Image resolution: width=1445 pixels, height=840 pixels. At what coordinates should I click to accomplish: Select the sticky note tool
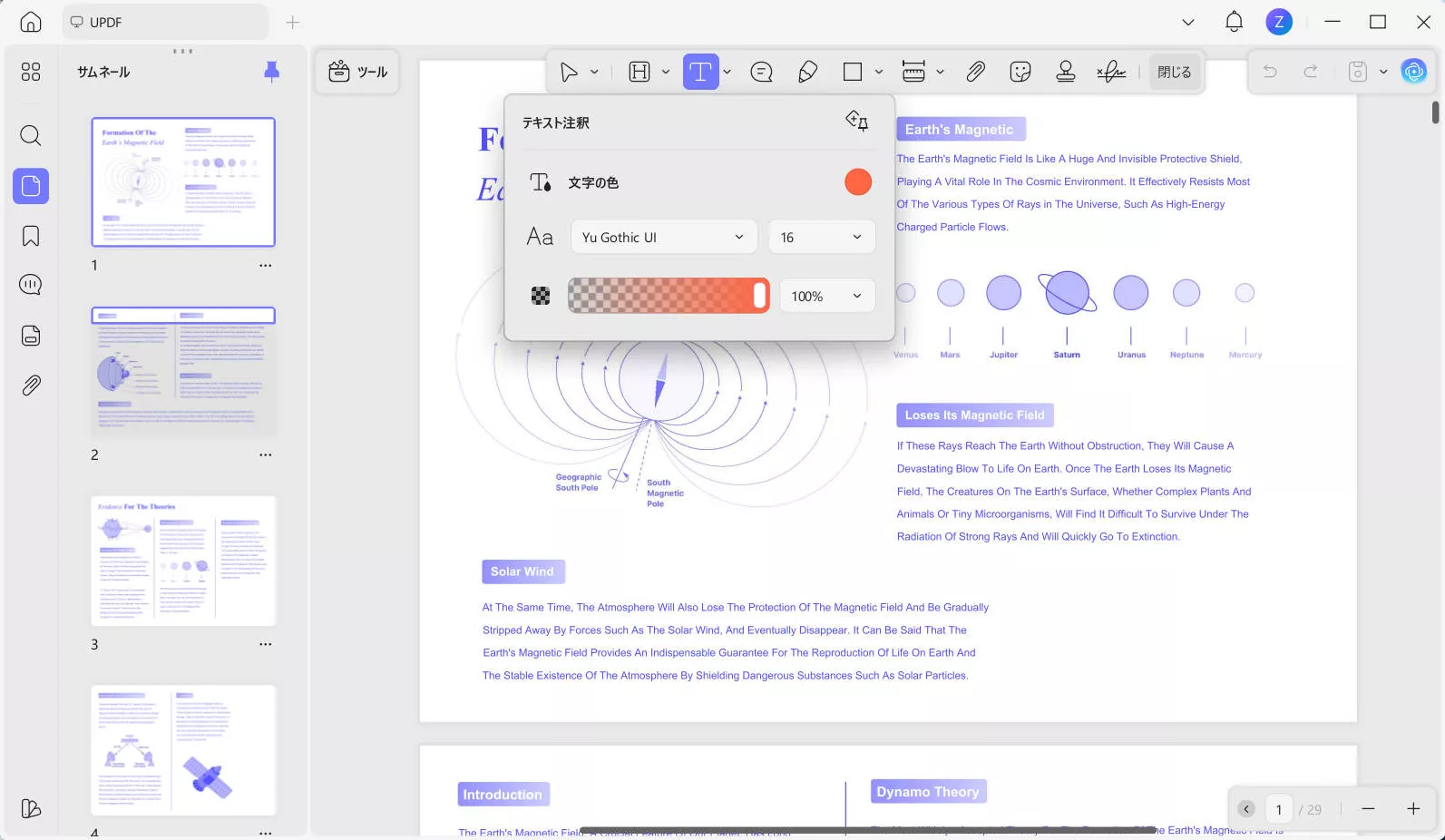point(761,72)
